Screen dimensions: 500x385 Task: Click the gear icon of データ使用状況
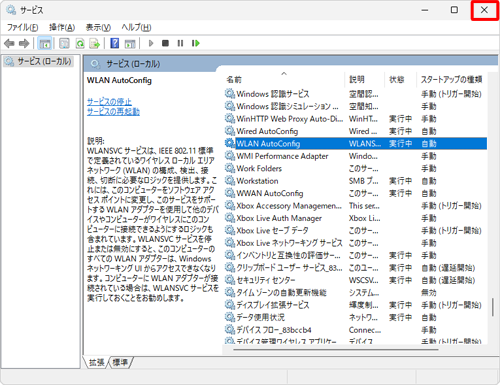pos(229,317)
